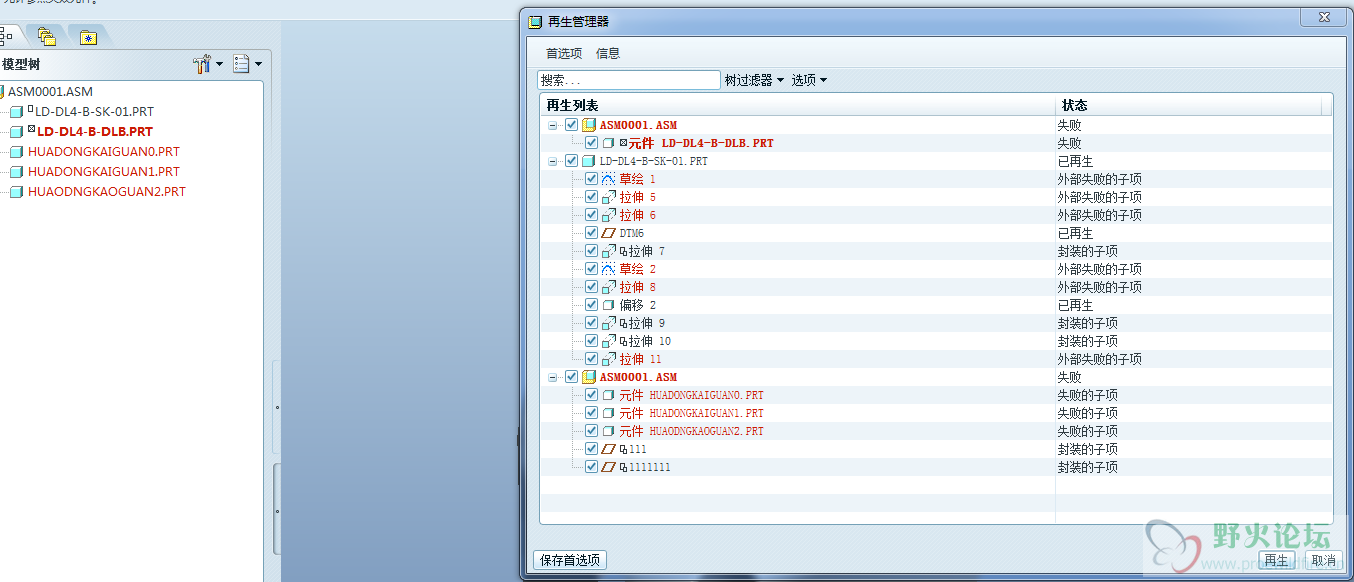
Task: Click the LD-DL4-B-SK-01.PRT part icon in regeneration list
Action: (589, 161)
